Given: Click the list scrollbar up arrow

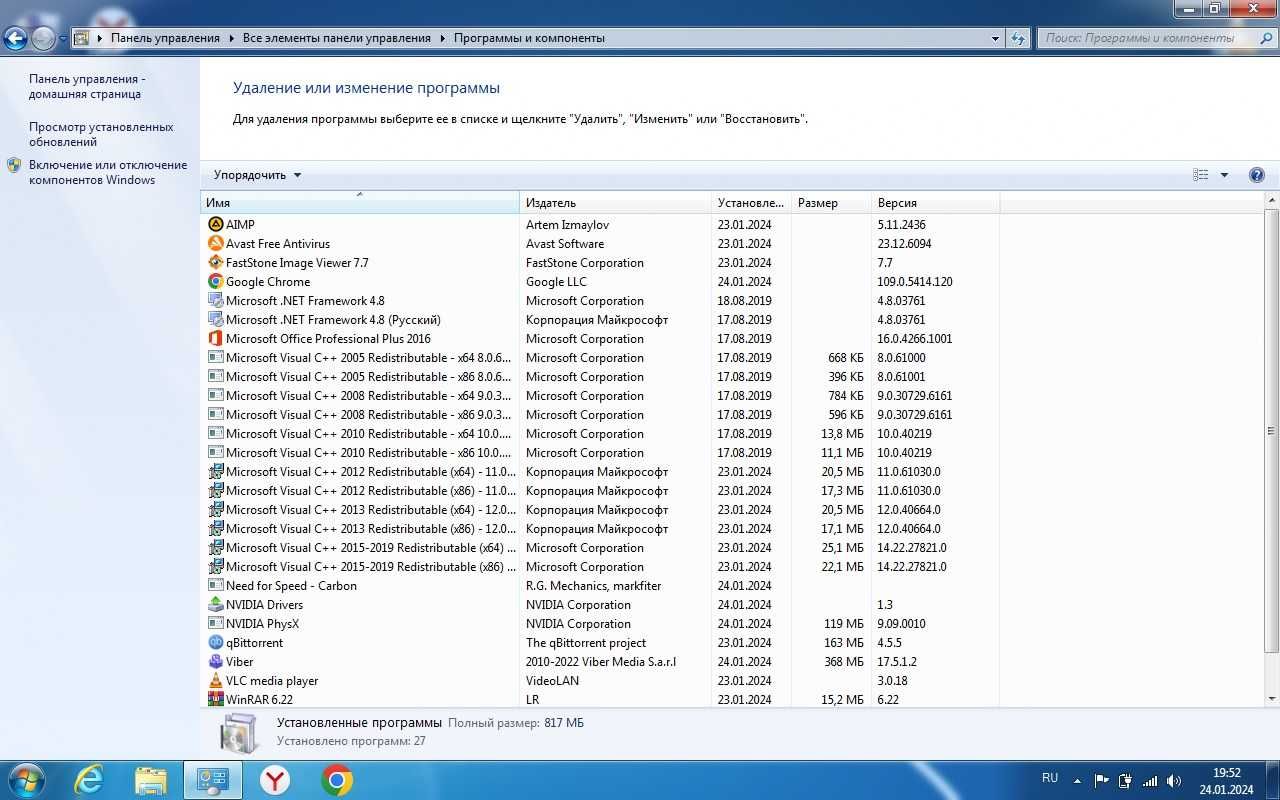Looking at the screenshot, I should (1272, 202).
